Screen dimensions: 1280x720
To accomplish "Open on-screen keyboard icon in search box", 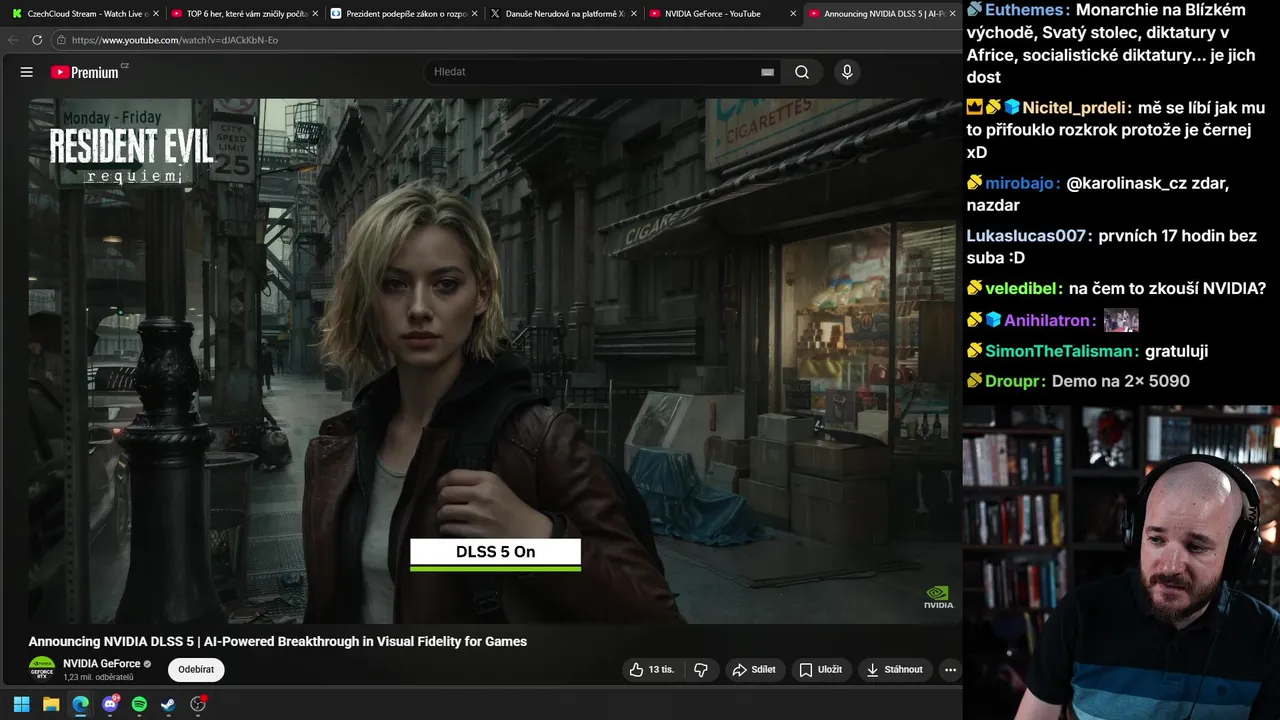I will tap(767, 72).
